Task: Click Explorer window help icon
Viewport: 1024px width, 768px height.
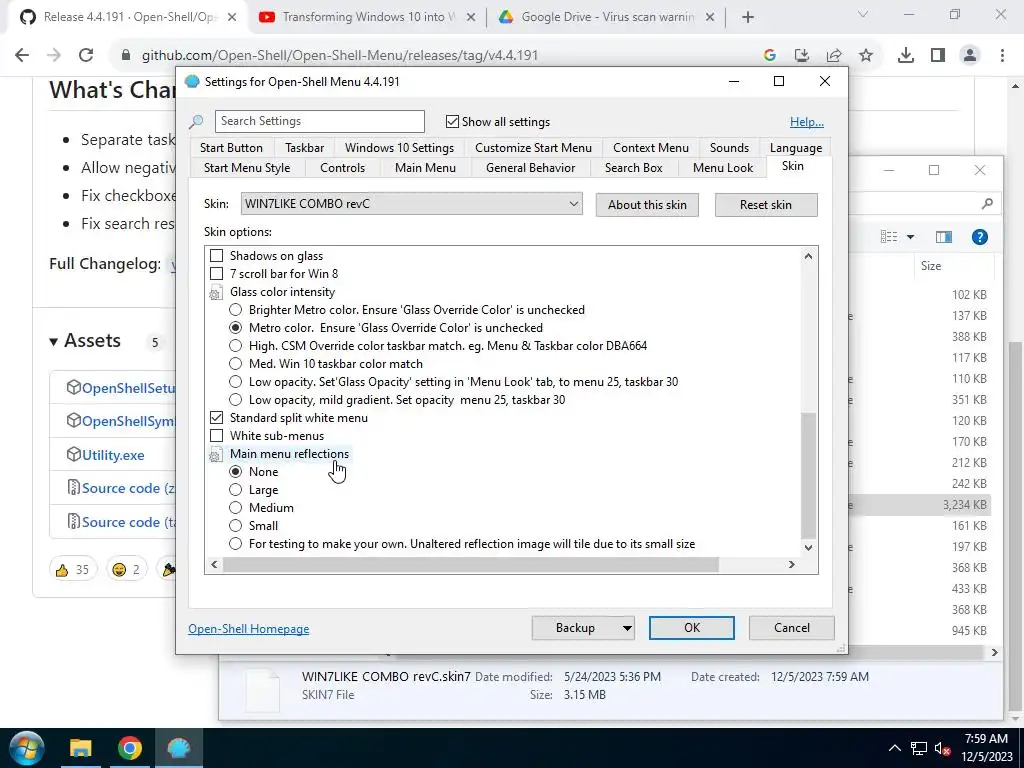Action: pos(980,237)
